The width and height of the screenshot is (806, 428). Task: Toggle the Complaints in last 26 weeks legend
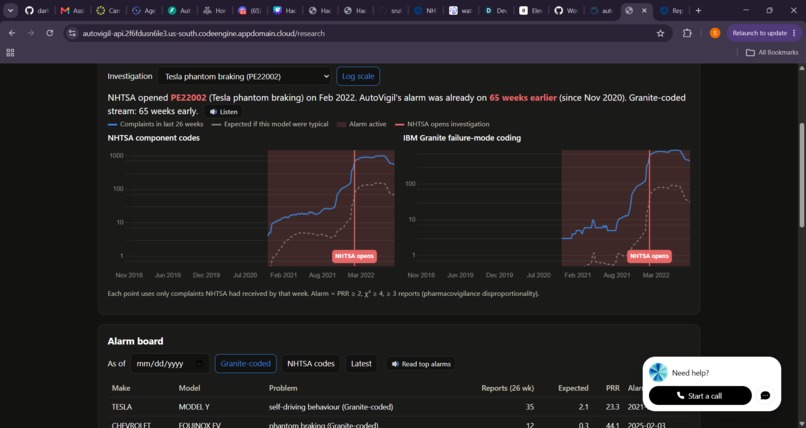point(155,124)
